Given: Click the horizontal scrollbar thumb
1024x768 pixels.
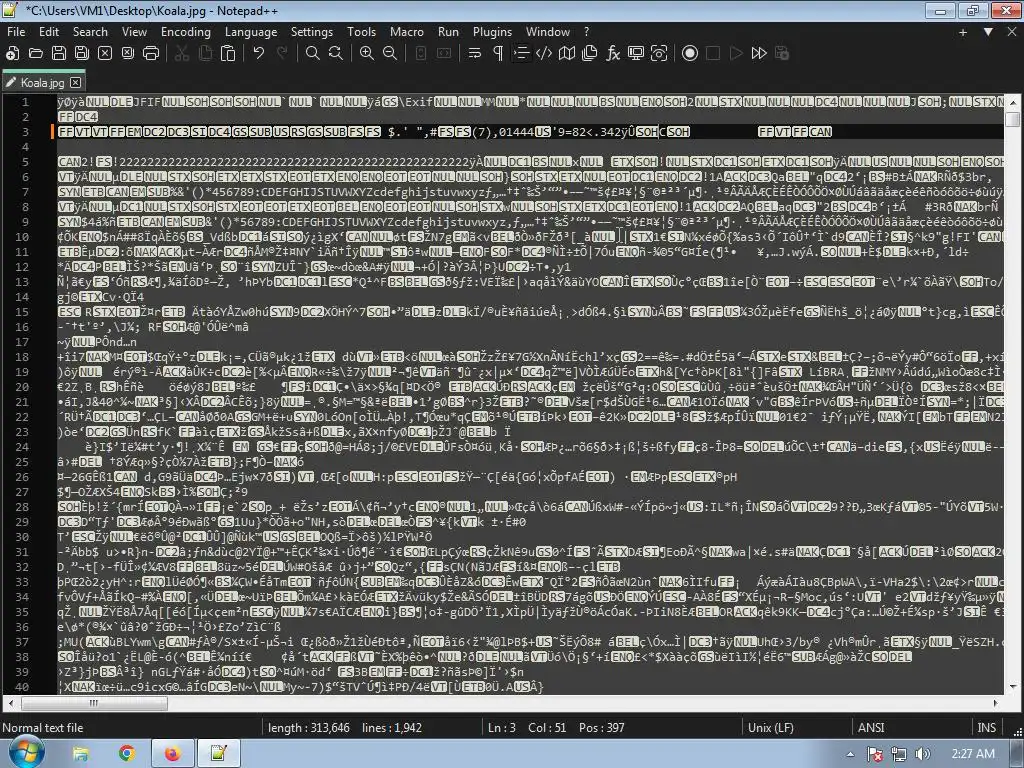Looking at the screenshot, I should coord(95,703).
